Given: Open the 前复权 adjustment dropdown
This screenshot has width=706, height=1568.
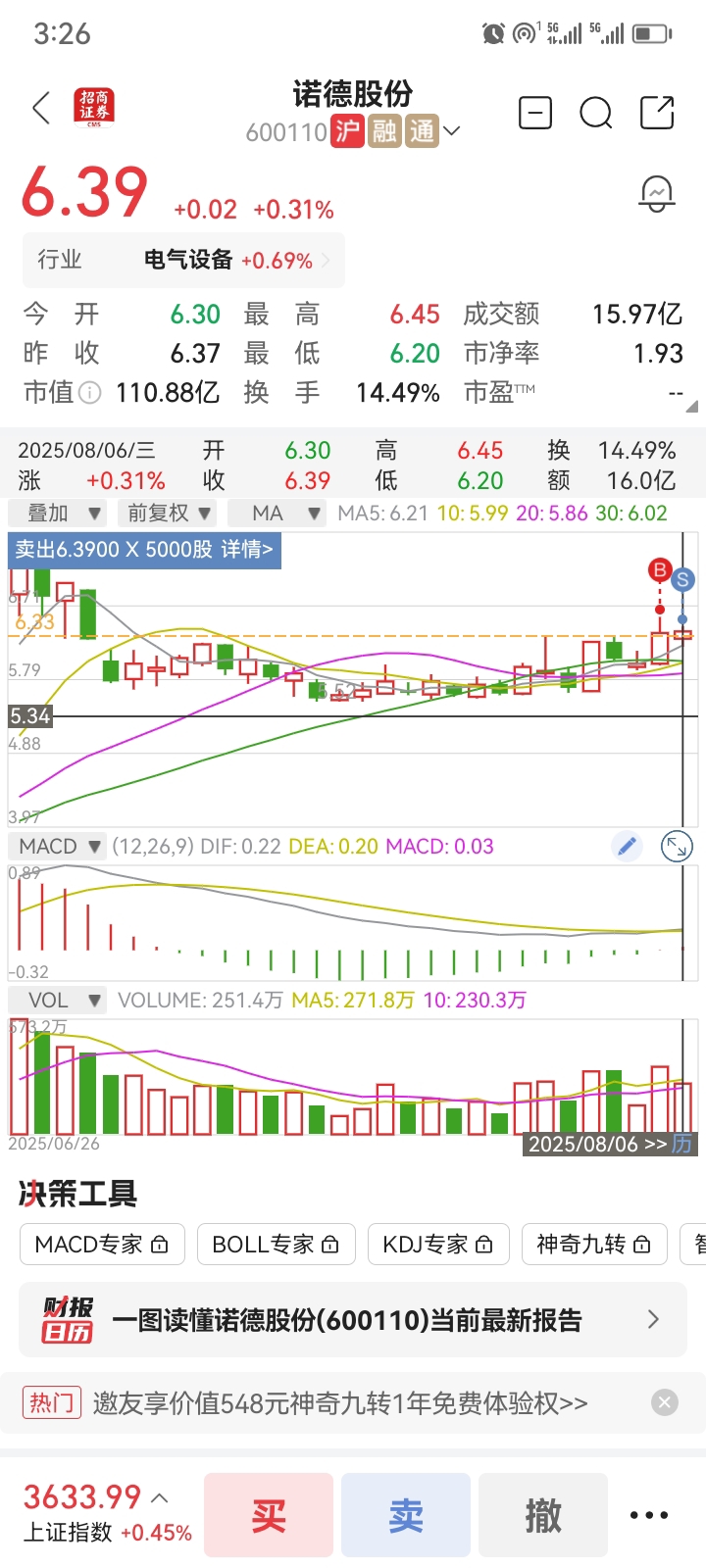Looking at the screenshot, I should click(x=168, y=514).
